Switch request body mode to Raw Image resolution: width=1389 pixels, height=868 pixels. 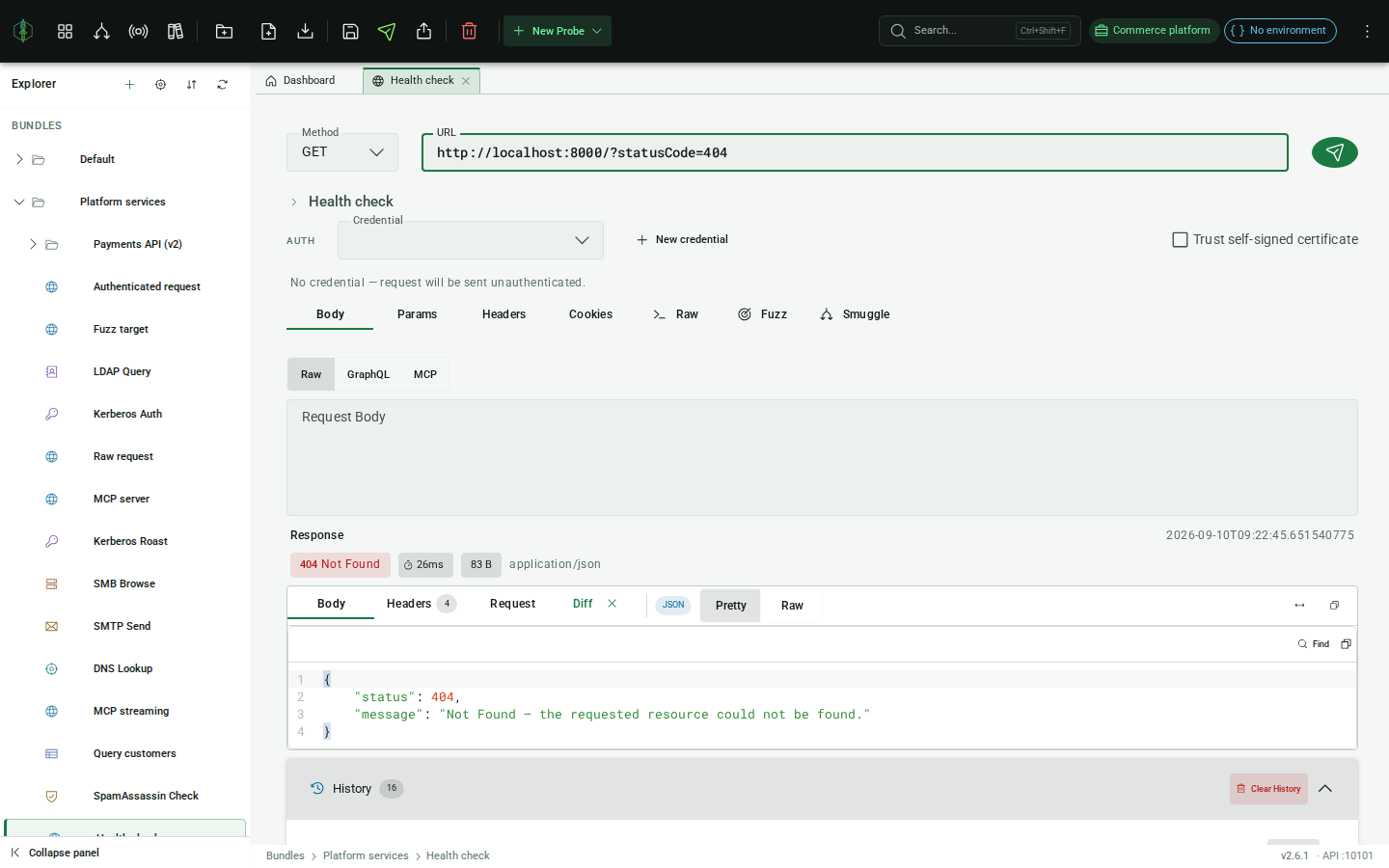(x=311, y=374)
